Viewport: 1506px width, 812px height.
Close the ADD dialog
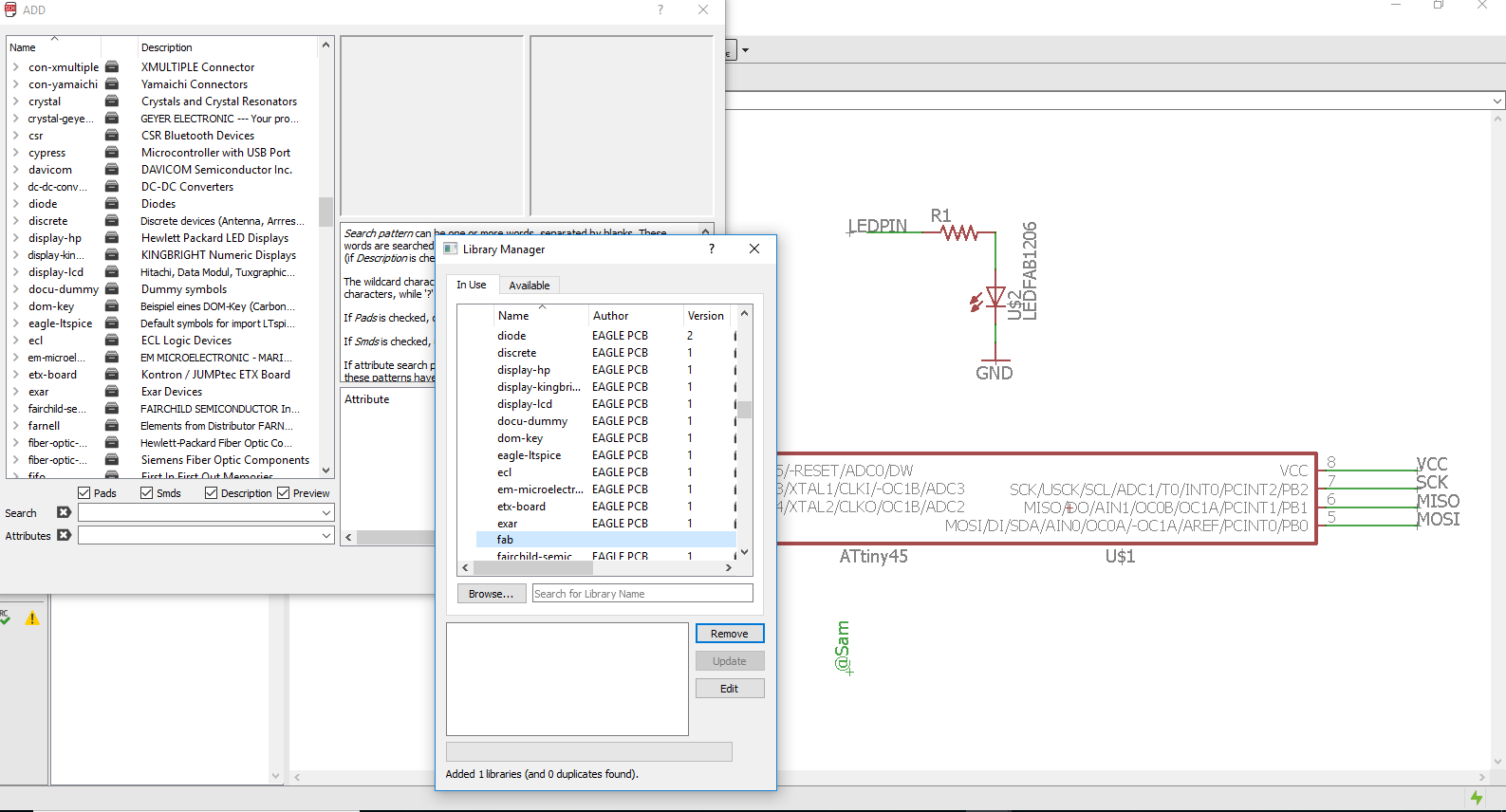[x=703, y=9]
